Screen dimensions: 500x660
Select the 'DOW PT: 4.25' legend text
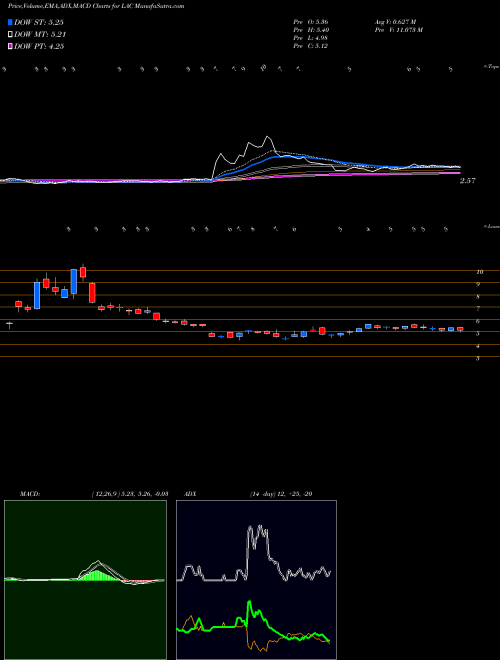(x=39, y=46)
